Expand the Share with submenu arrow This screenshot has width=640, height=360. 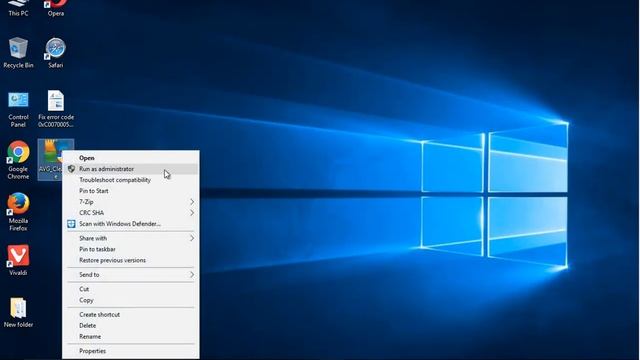pos(192,238)
